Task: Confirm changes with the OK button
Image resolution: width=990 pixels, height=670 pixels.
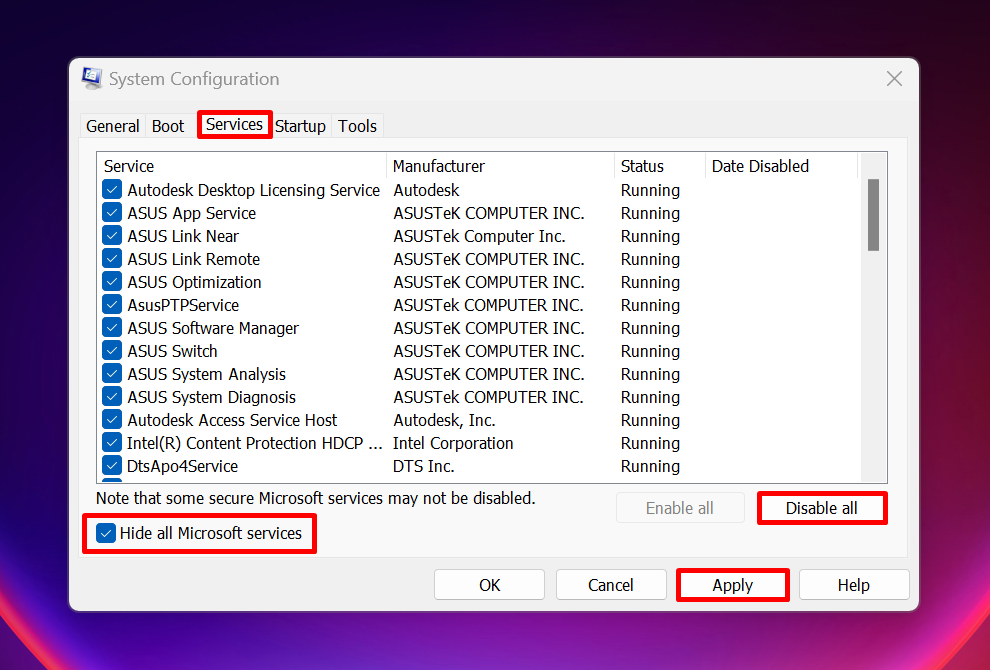Action: [x=489, y=584]
